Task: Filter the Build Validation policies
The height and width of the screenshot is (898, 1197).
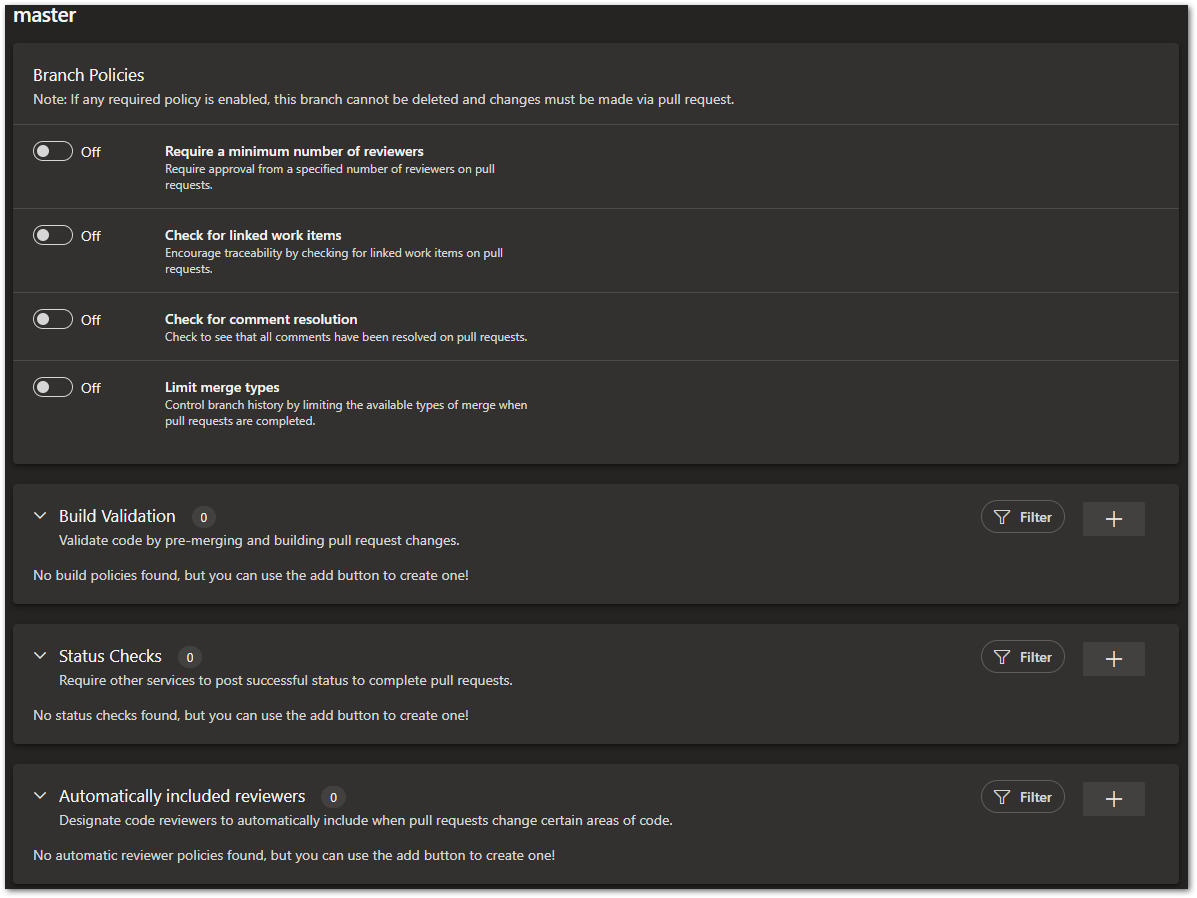Action: point(1022,517)
